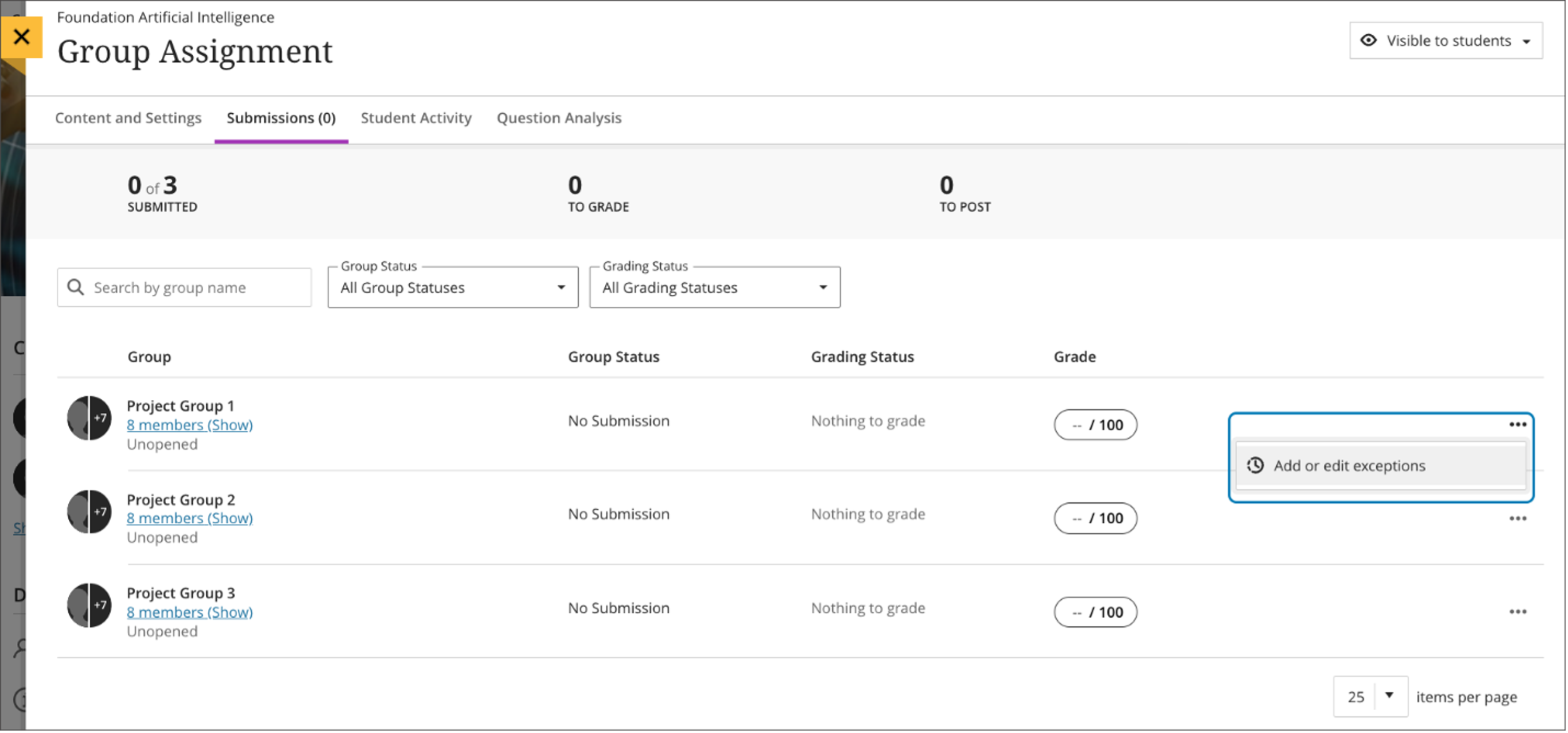This screenshot has width=1568, height=733.
Task: Open the Question Analysis tab
Action: click(558, 118)
